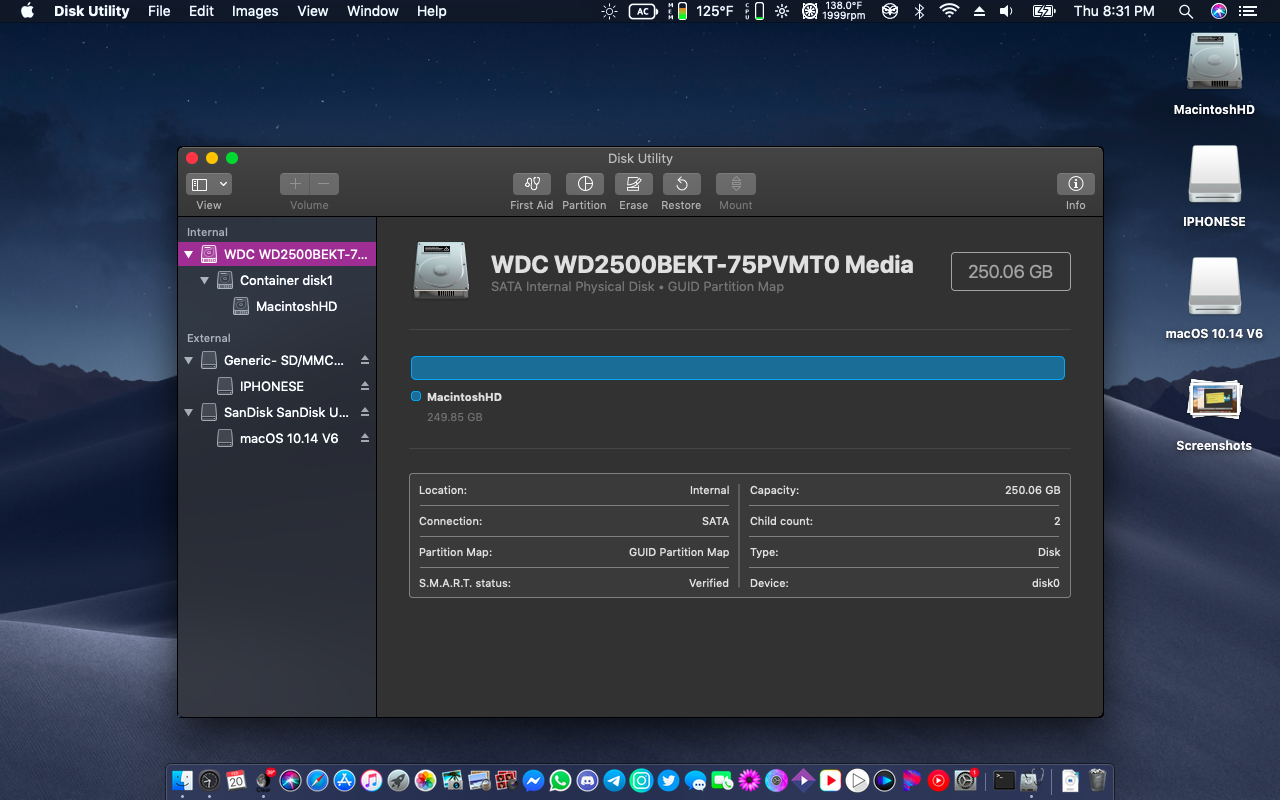Open the Apple menu

[x=27, y=11]
